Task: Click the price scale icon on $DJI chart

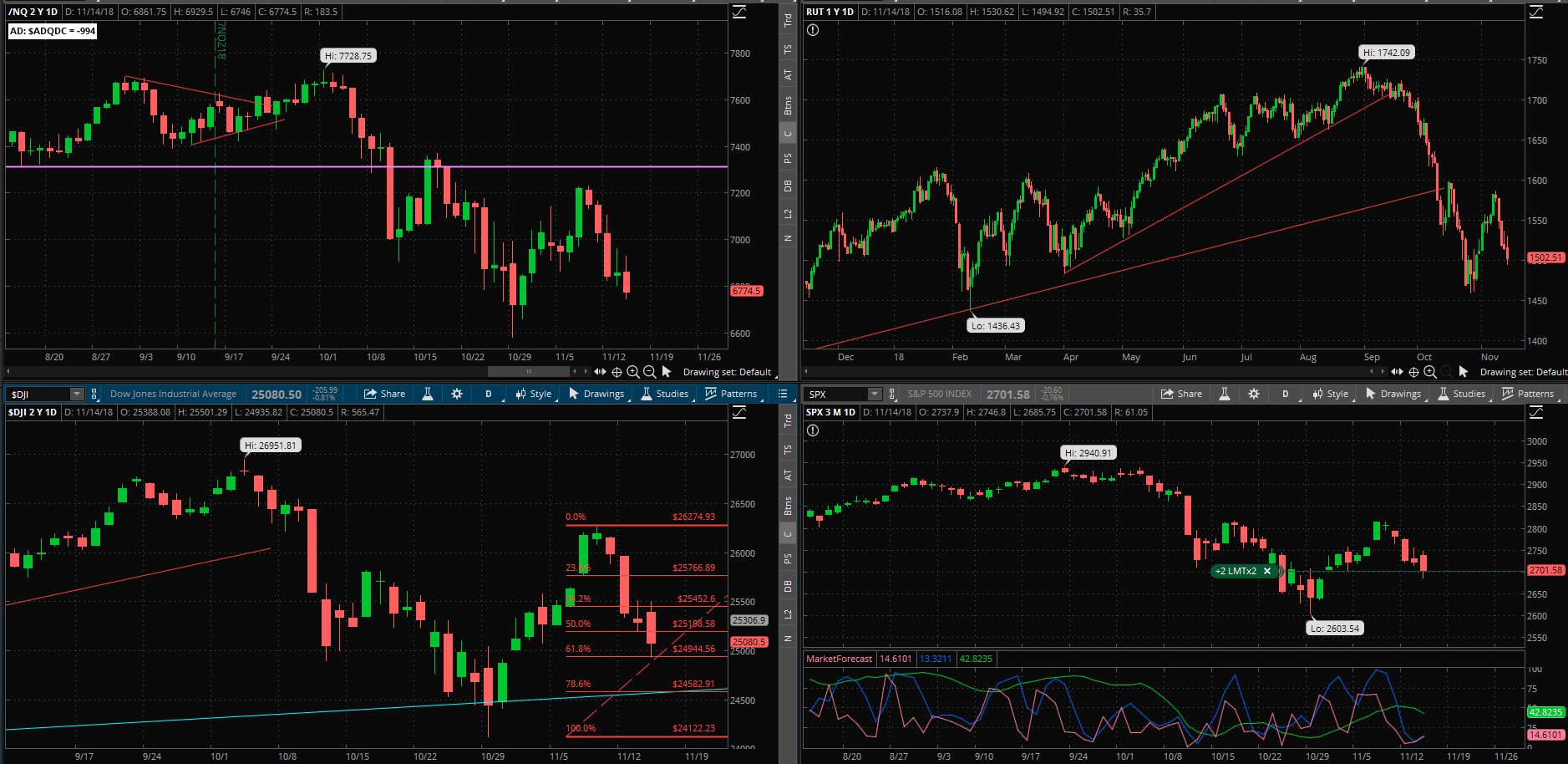Action: (739, 412)
